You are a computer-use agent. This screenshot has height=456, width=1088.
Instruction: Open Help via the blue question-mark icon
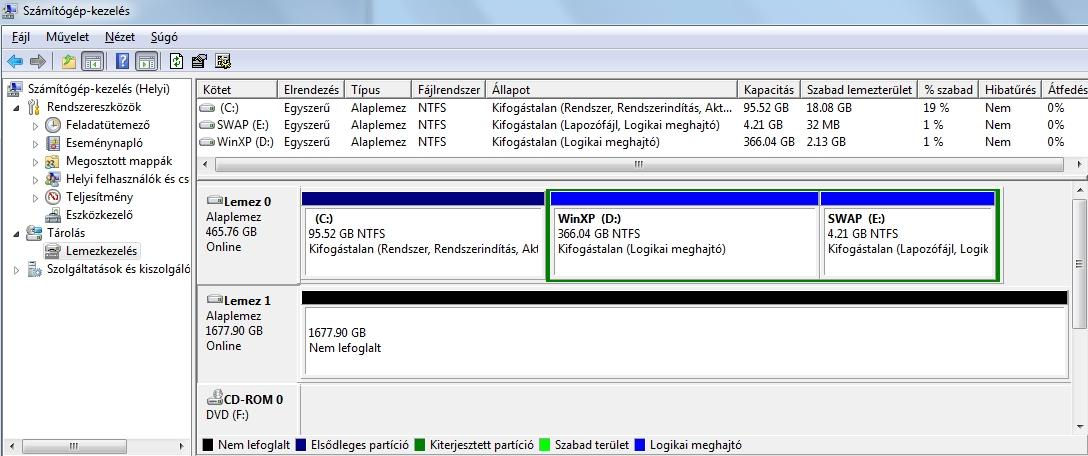click(123, 62)
